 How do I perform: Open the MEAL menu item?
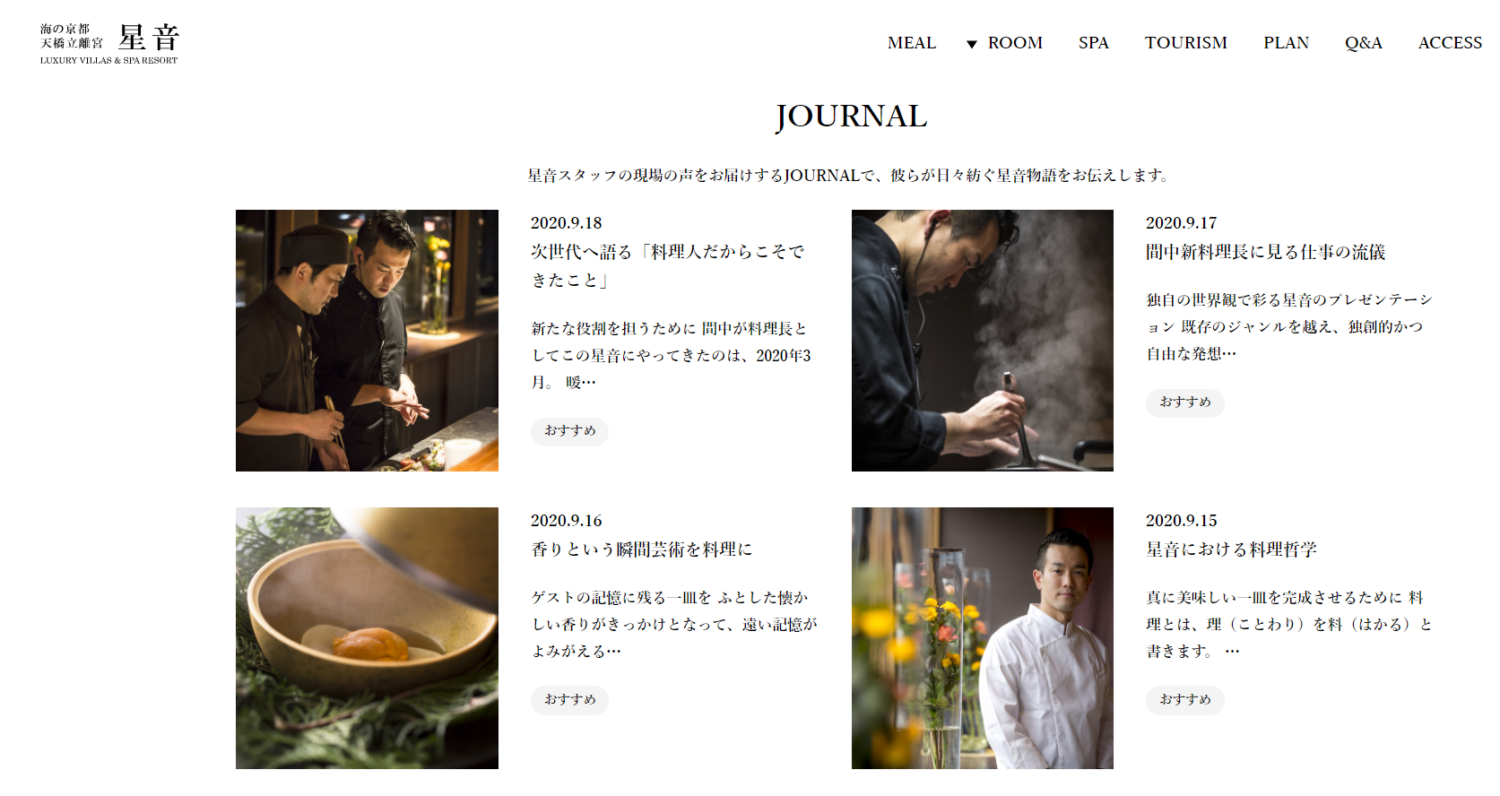tap(911, 43)
